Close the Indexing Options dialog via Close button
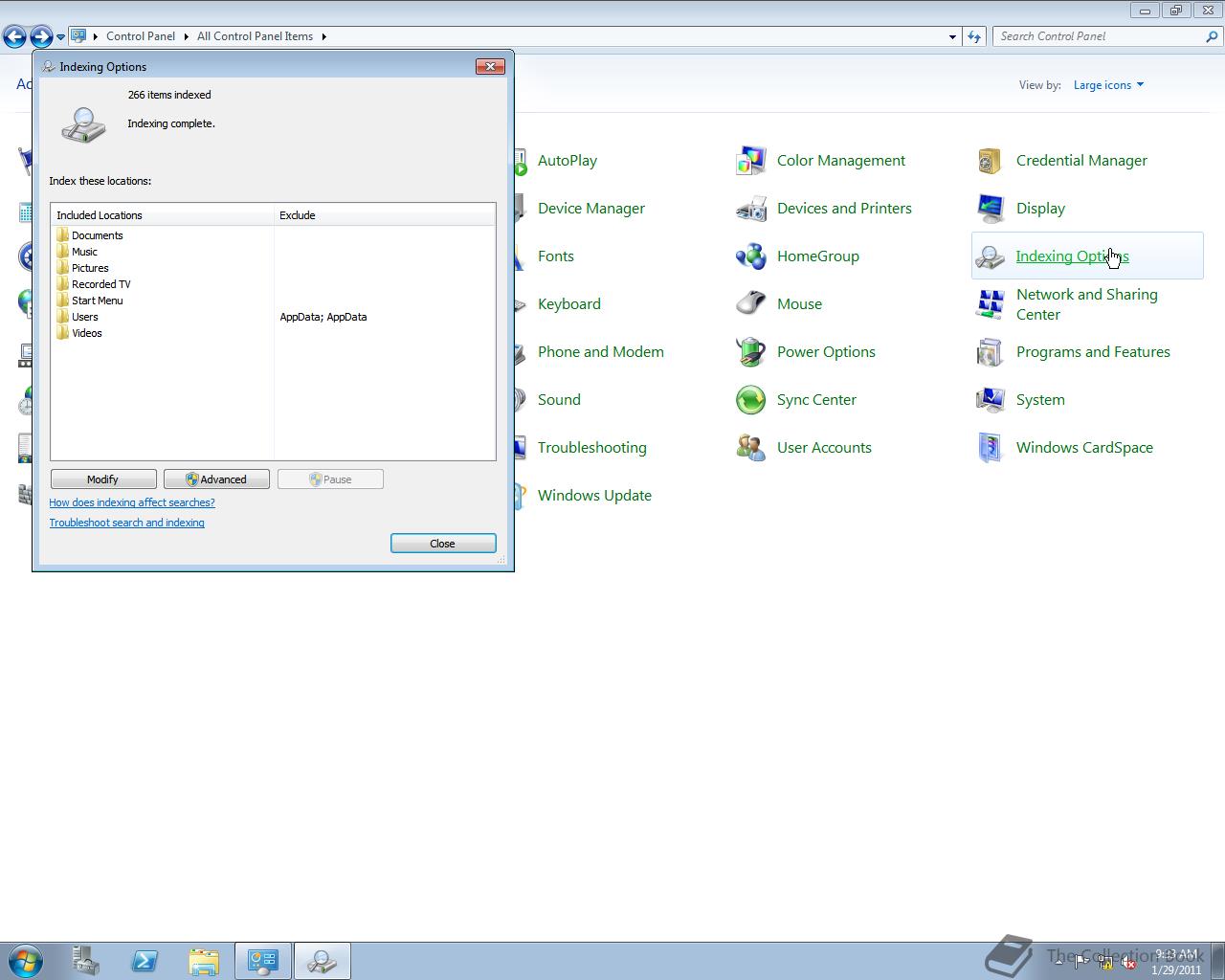1225x980 pixels. [443, 544]
